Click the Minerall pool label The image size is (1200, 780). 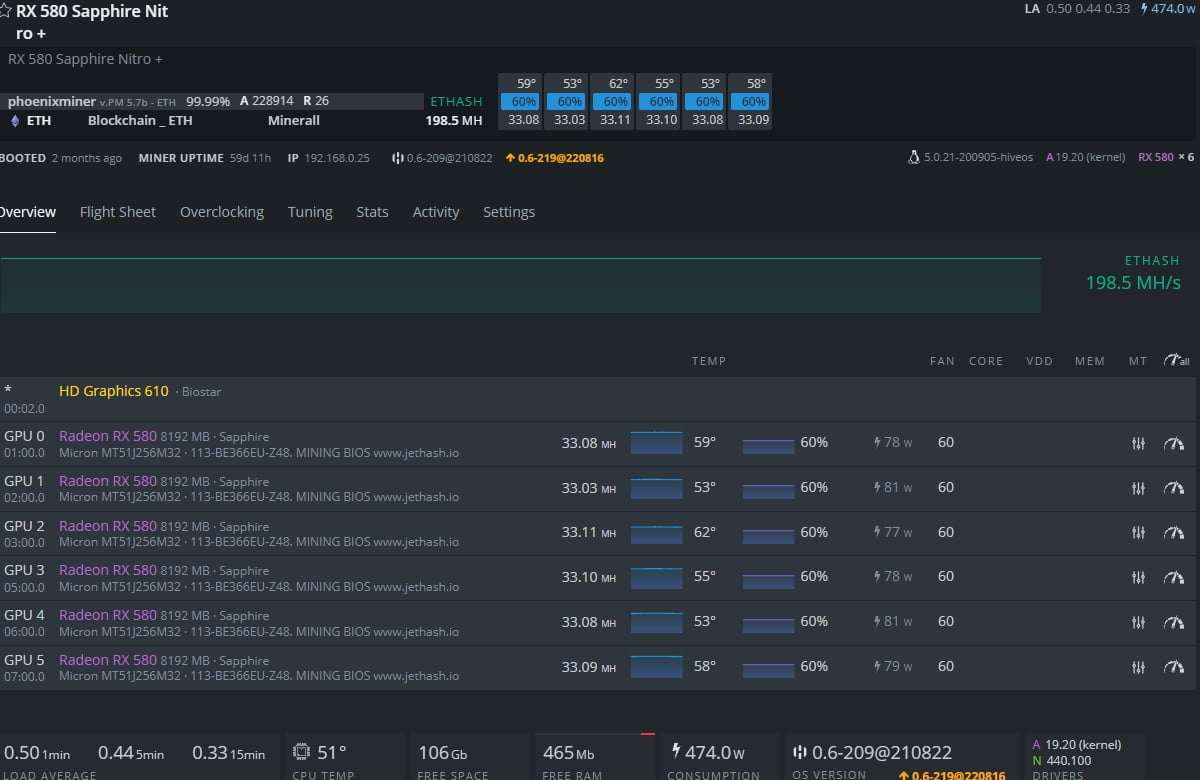click(x=294, y=120)
